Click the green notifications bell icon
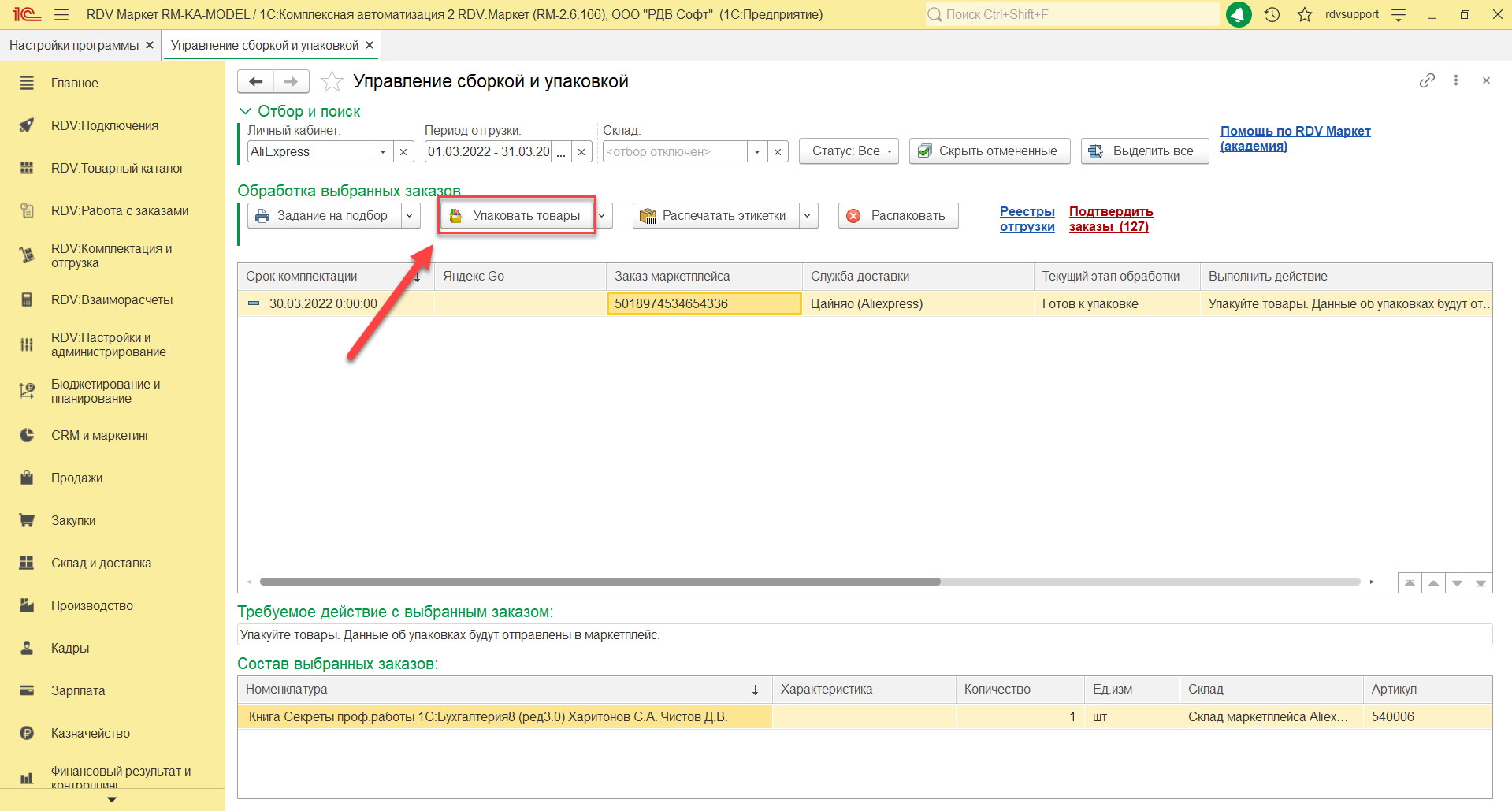Screen dimensions: 1512x811 [1239, 14]
